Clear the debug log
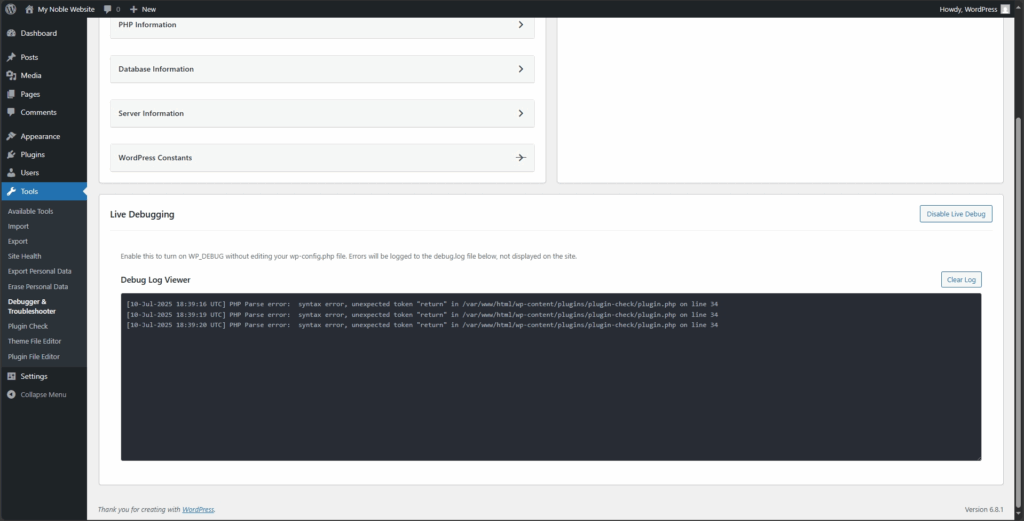 pos(961,280)
